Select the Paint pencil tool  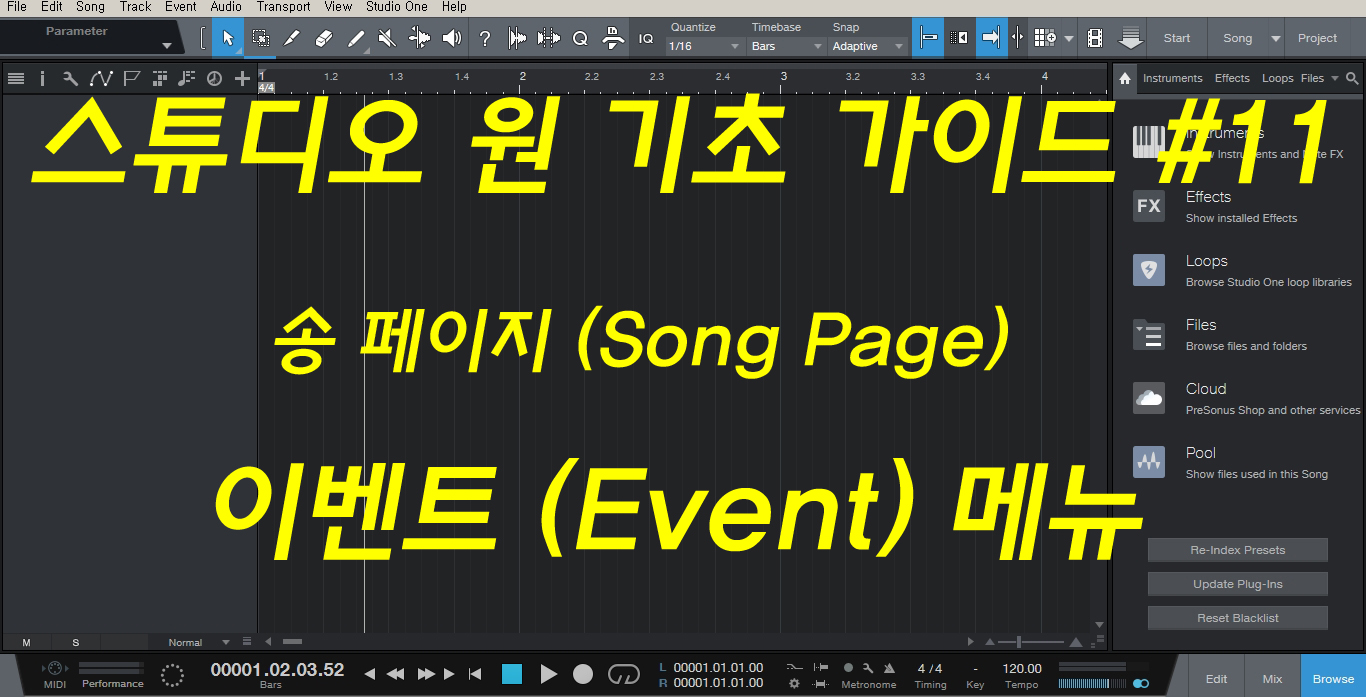coord(356,38)
